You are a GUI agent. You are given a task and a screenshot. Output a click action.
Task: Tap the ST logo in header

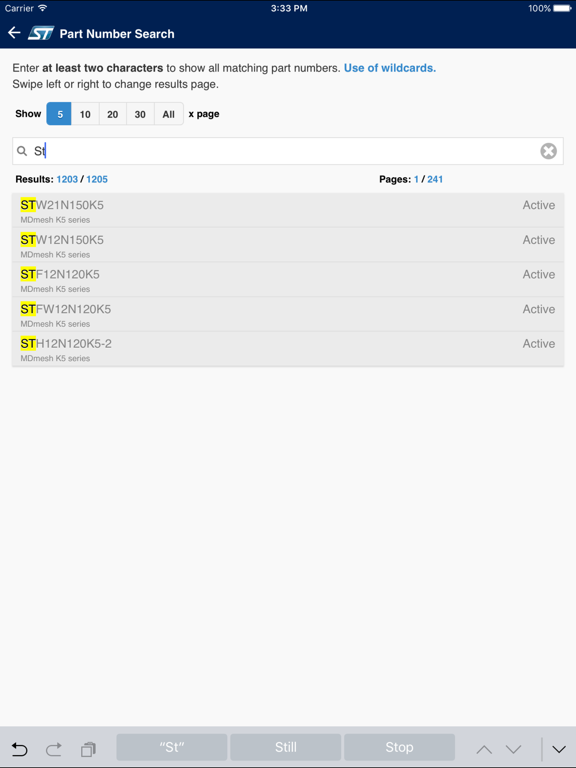point(41,33)
